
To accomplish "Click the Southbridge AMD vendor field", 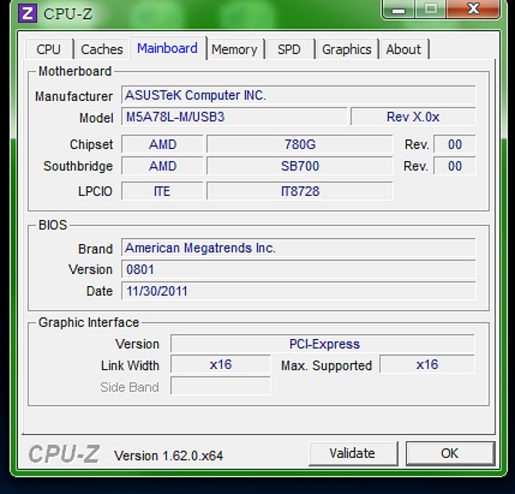I will (x=162, y=166).
